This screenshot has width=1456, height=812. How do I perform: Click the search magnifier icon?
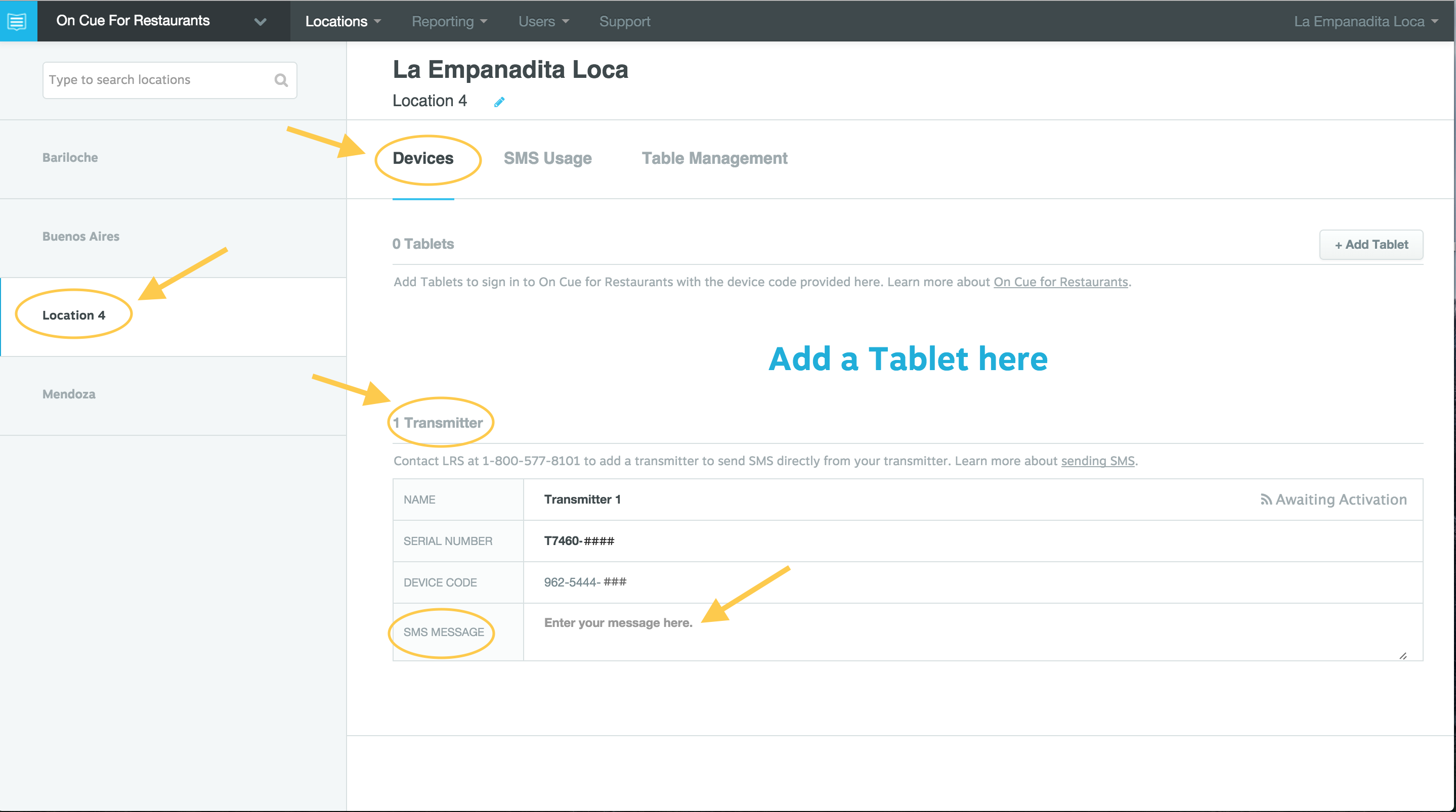tap(281, 80)
